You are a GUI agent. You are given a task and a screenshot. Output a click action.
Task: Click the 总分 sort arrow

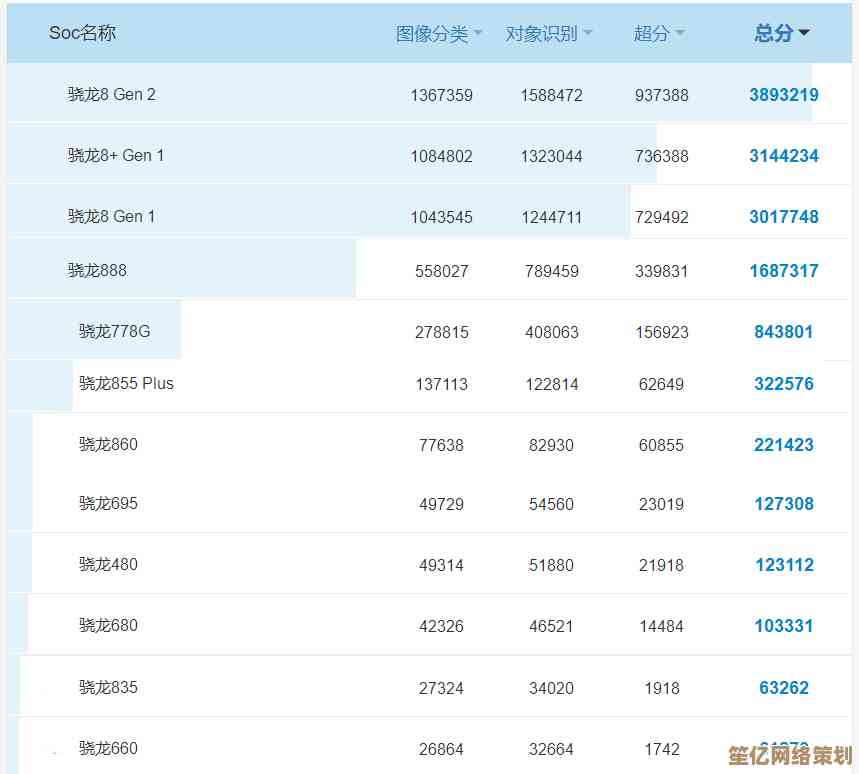click(804, 34)
